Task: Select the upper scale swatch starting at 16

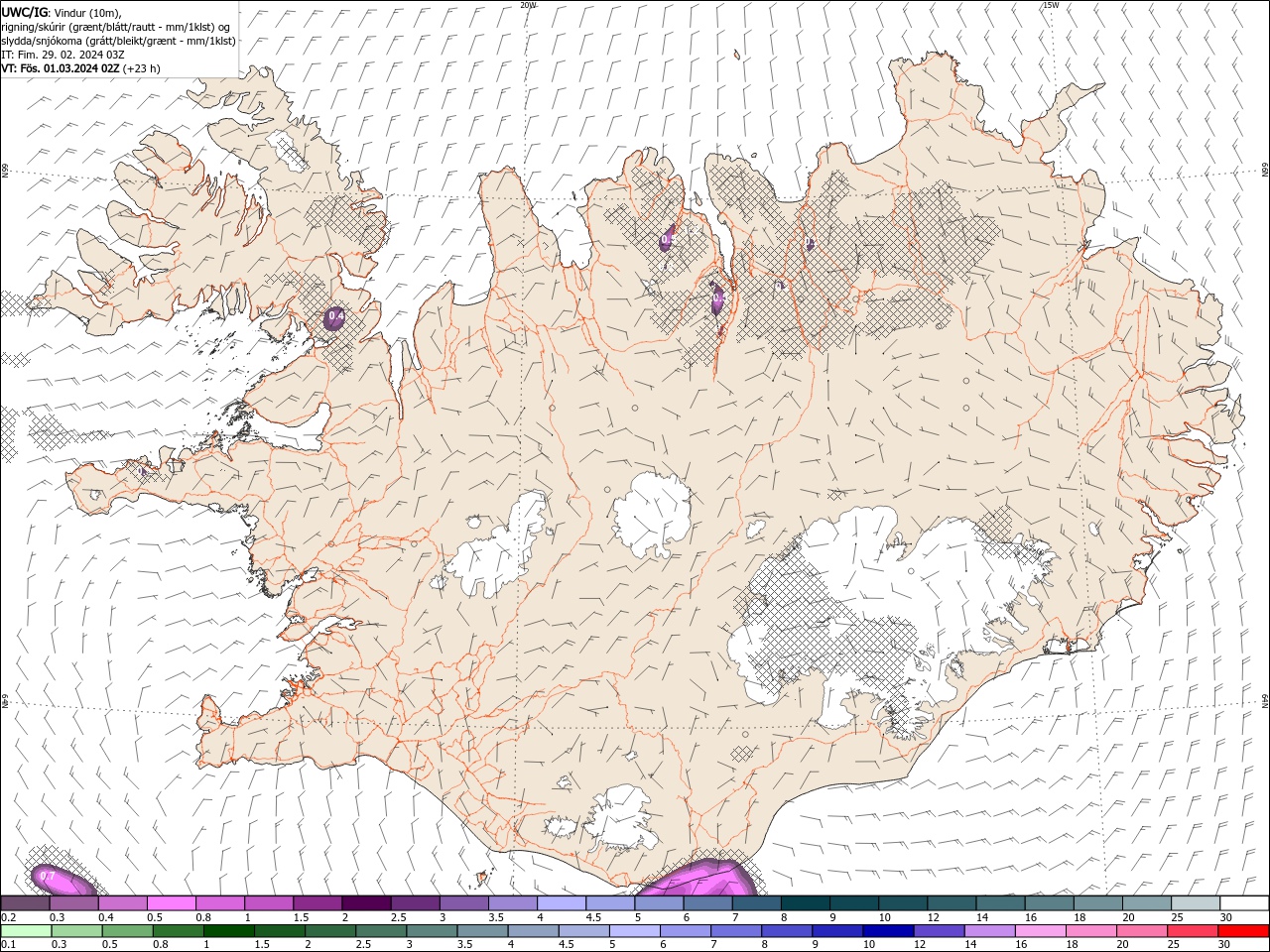Action: coord(1050,903)
